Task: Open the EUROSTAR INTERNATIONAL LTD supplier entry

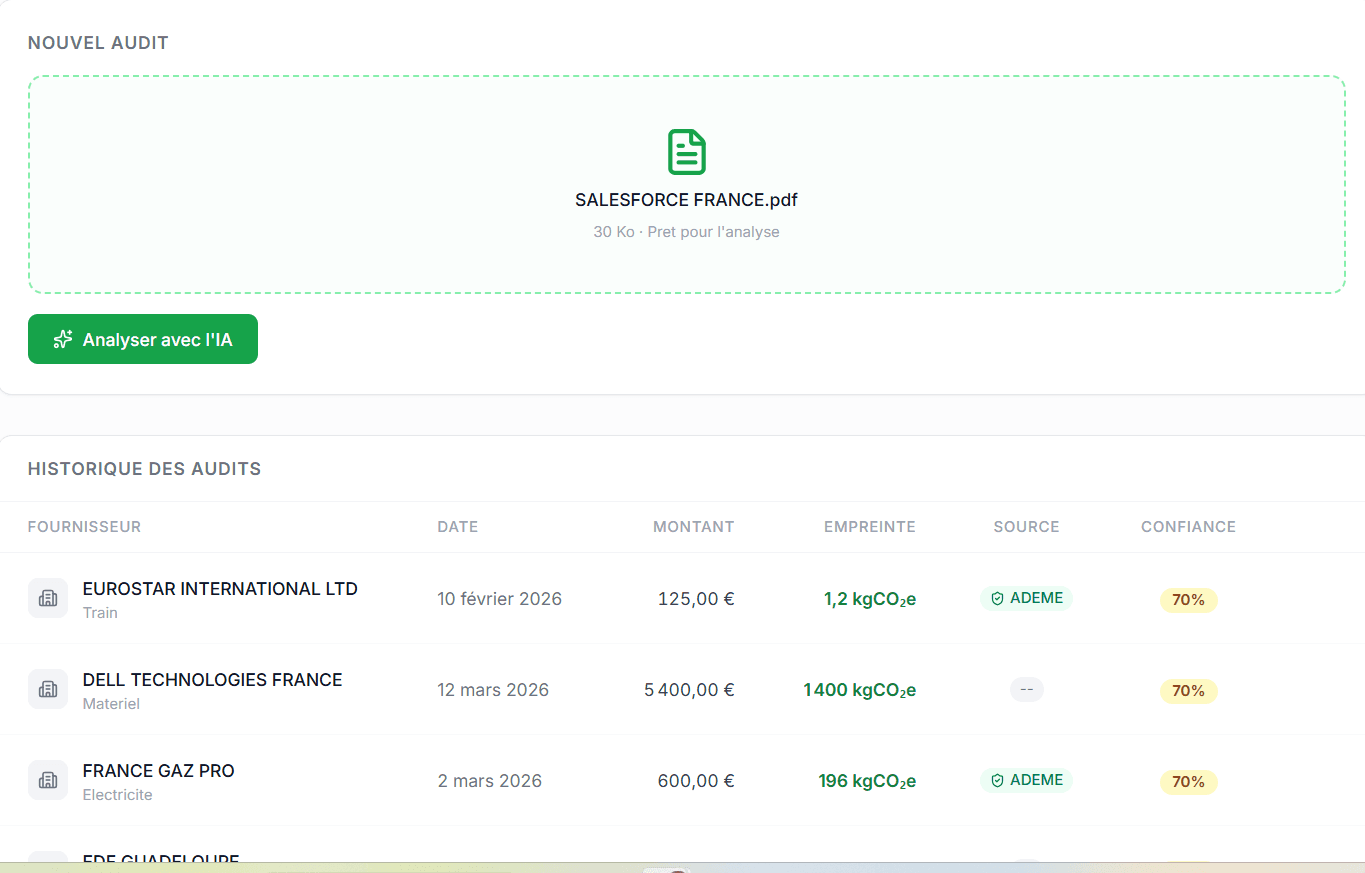Action: coord(220,589)
